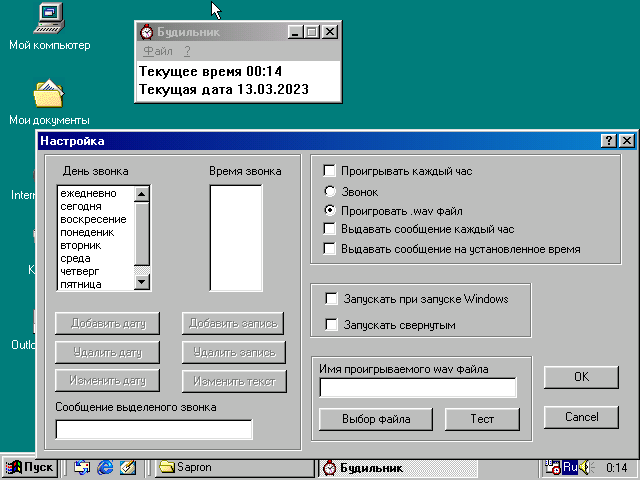This screenshot has width=640, height=480.
Task: Open the Файл menu in Будильник
Action: 158,51
